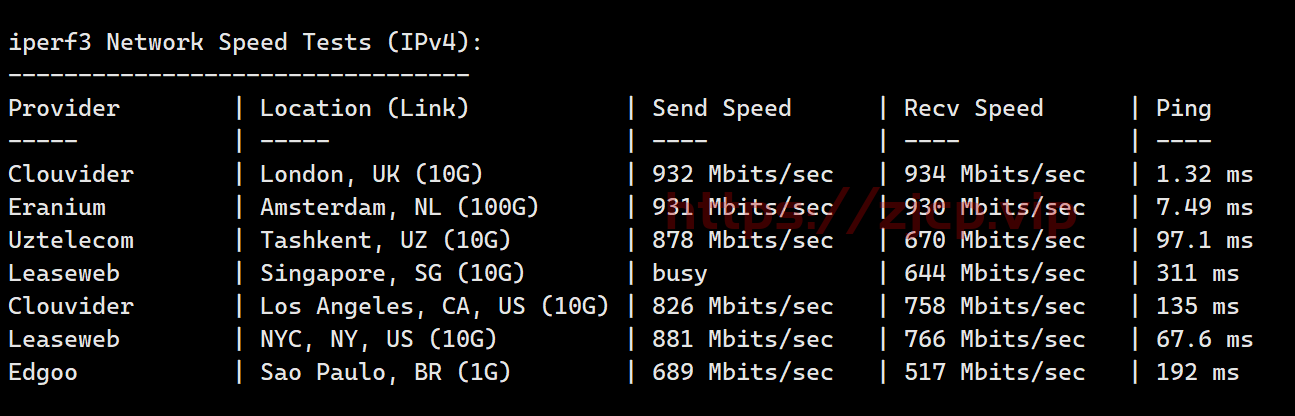Click the iperf3 Network Speed Tests heading
1295x416 pixels.
click(246, 43)
